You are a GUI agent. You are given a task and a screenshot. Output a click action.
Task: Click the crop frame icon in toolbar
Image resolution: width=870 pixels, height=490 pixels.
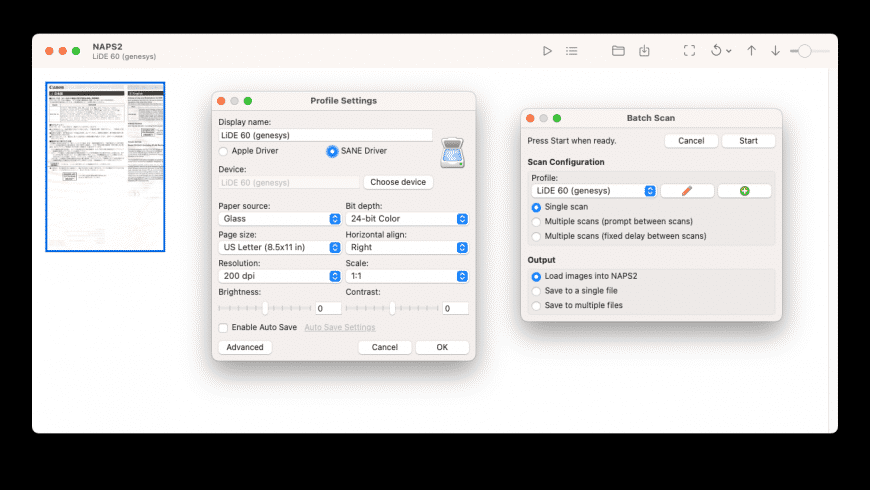[689, 51]
